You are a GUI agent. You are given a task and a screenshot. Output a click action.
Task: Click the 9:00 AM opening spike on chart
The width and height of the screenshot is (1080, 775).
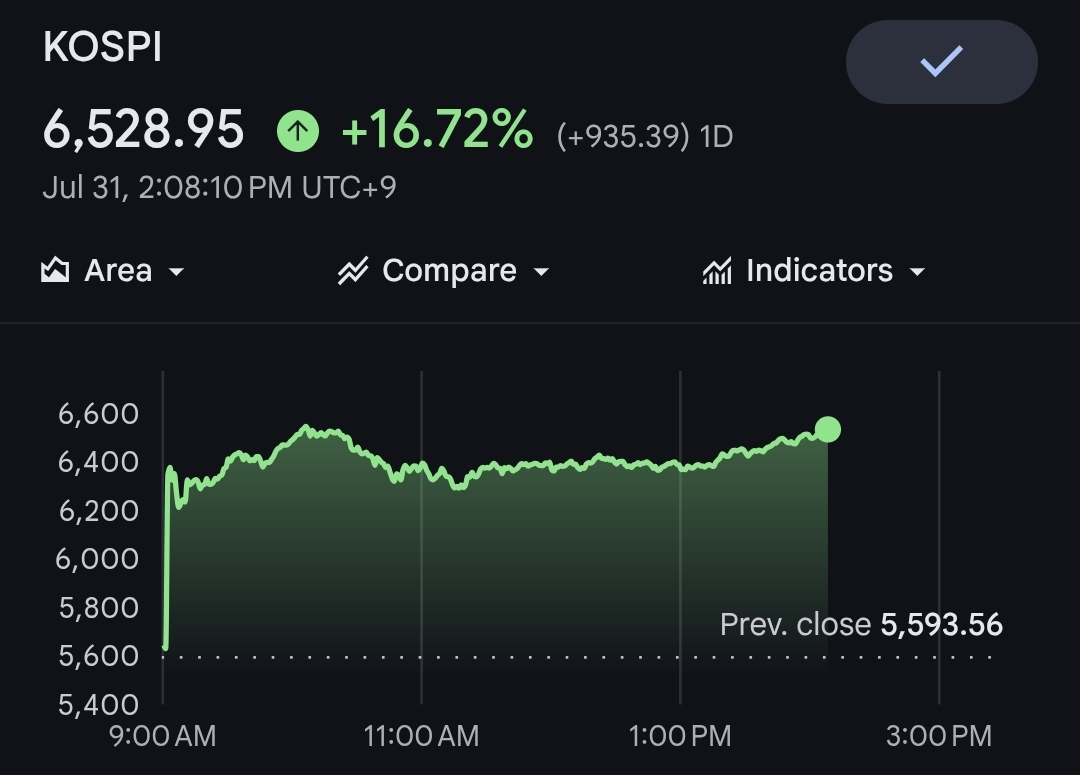coord(167,558)
